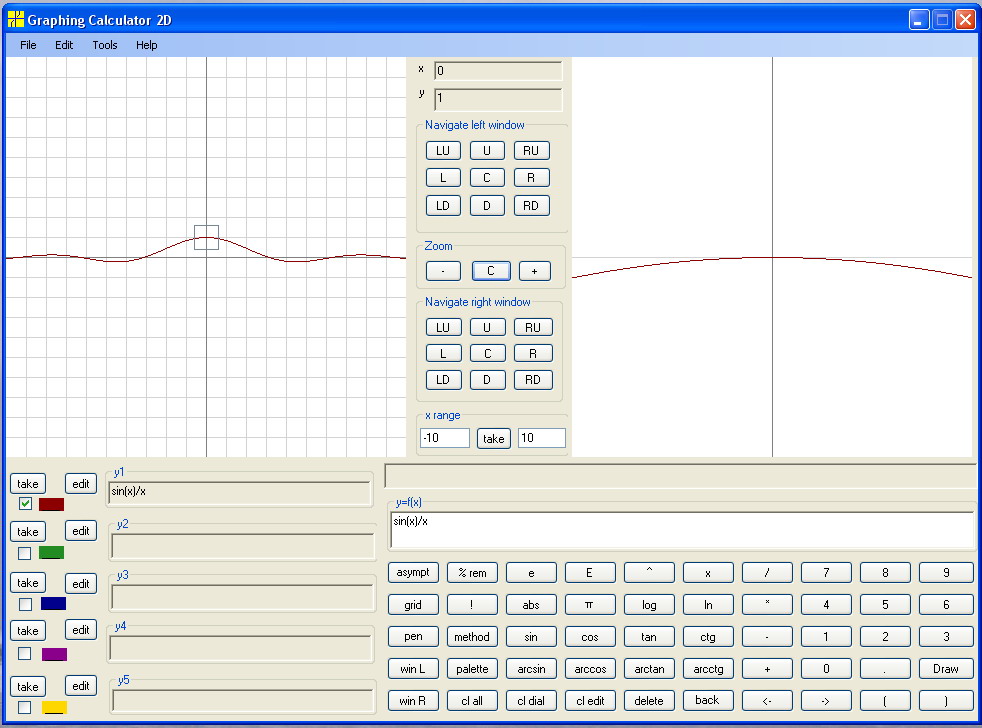Insert the sin function
The width and height of the screenshot is (982, 728).
531,637
